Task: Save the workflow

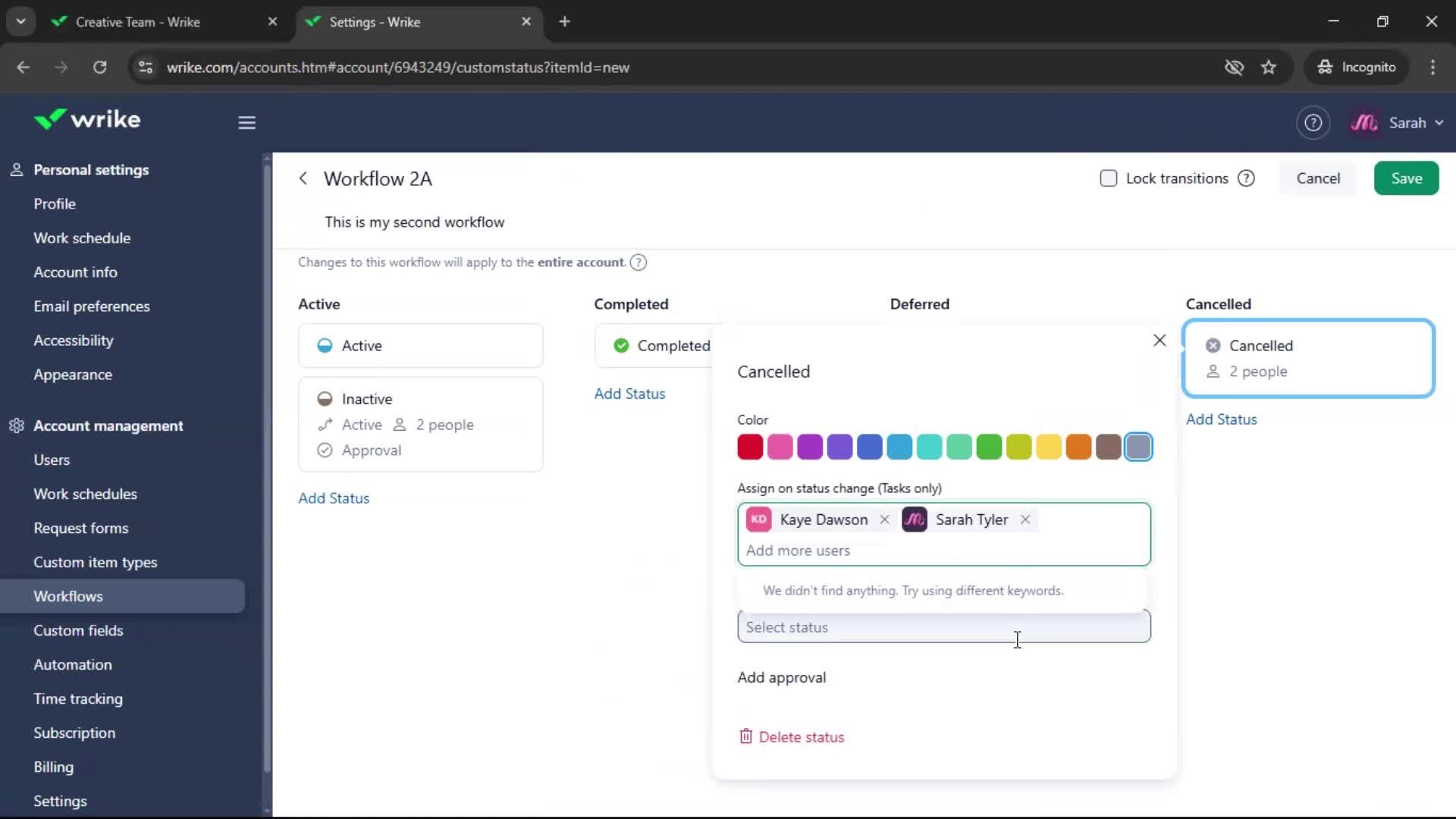Action: click(x=1406, y=179)
